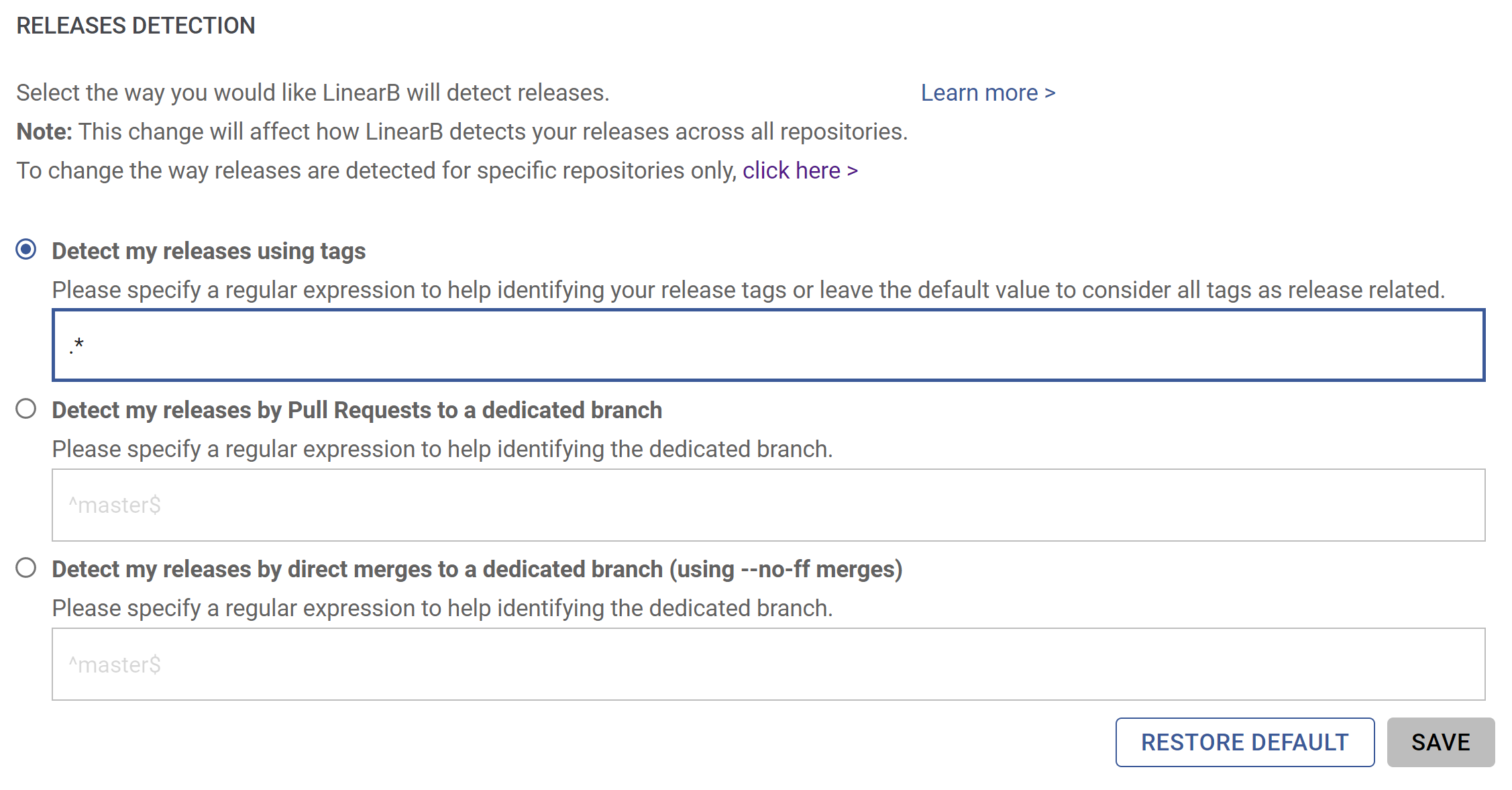Click 'Detect my releases by Pull Requests' label
The image size is (1512, 790).
tap(357, 410)
